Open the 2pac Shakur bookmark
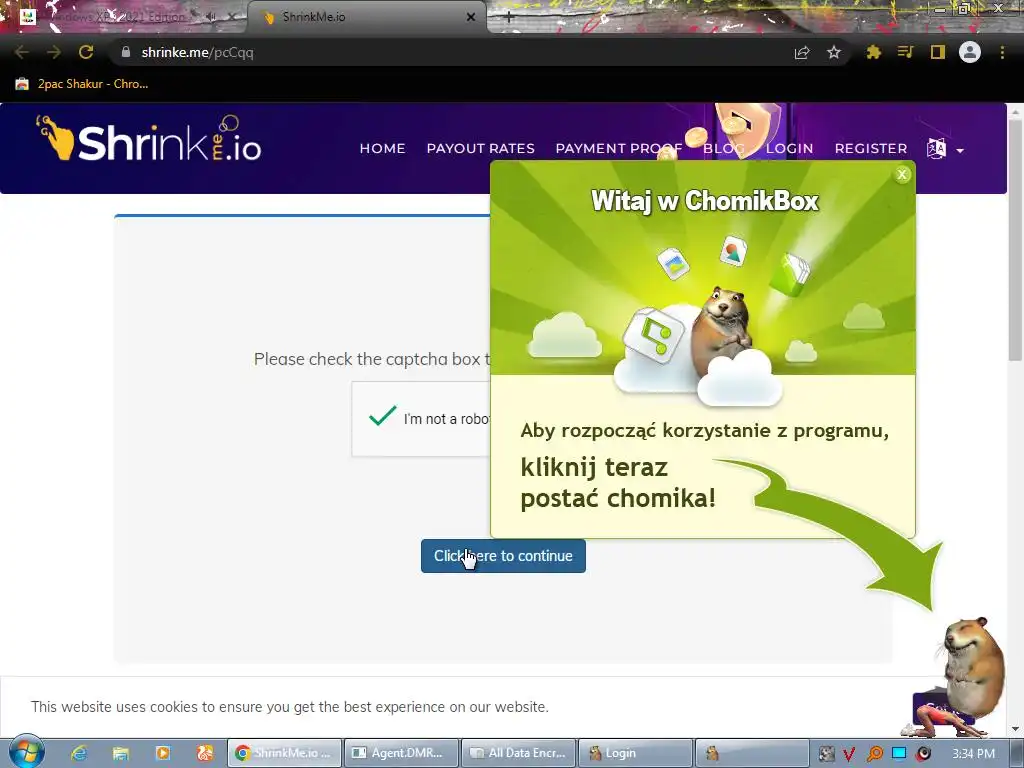1024x768 pixels. 82,84
